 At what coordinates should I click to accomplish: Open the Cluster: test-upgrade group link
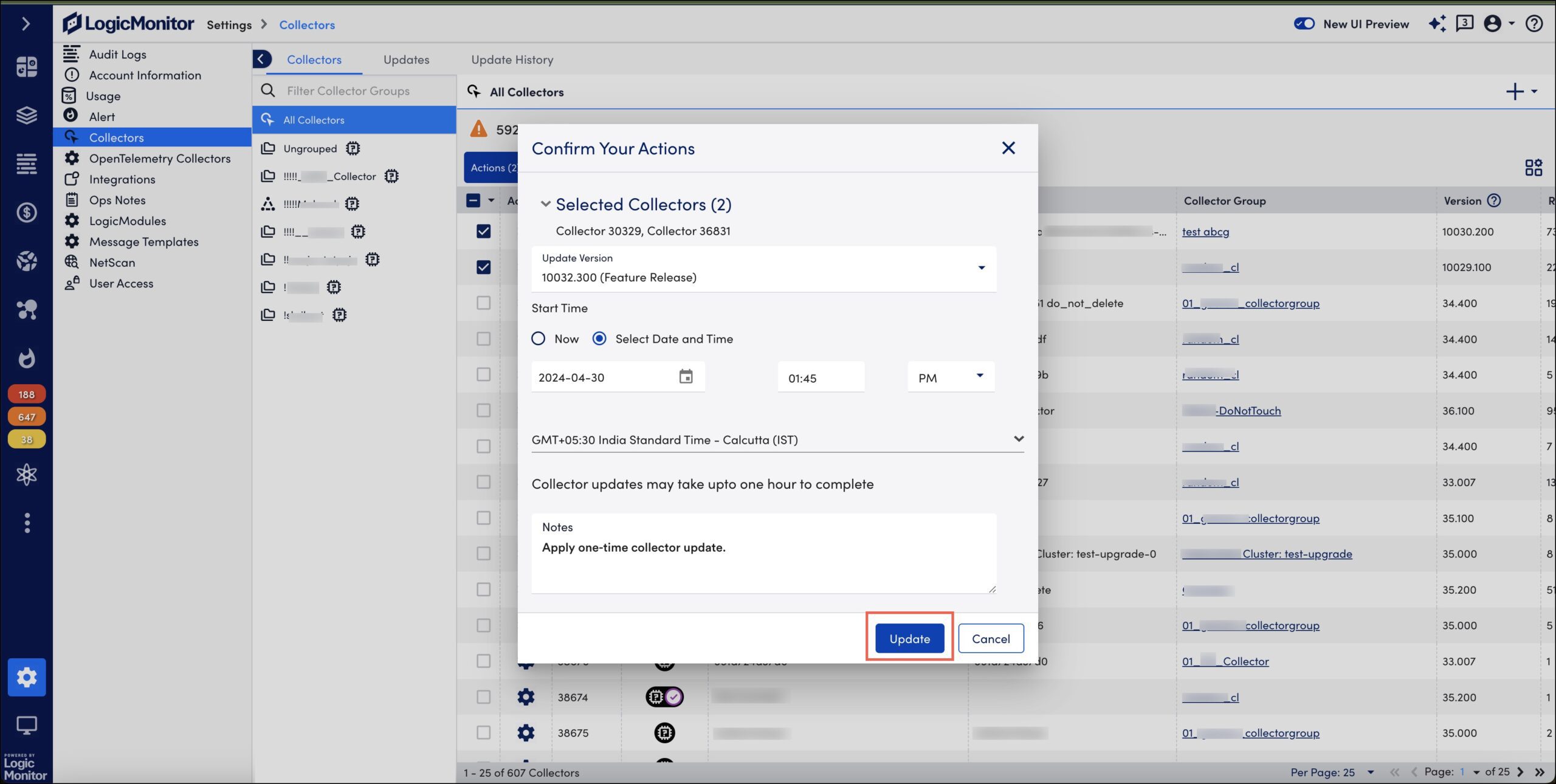pyautogui.click(x=1267, y=554)
